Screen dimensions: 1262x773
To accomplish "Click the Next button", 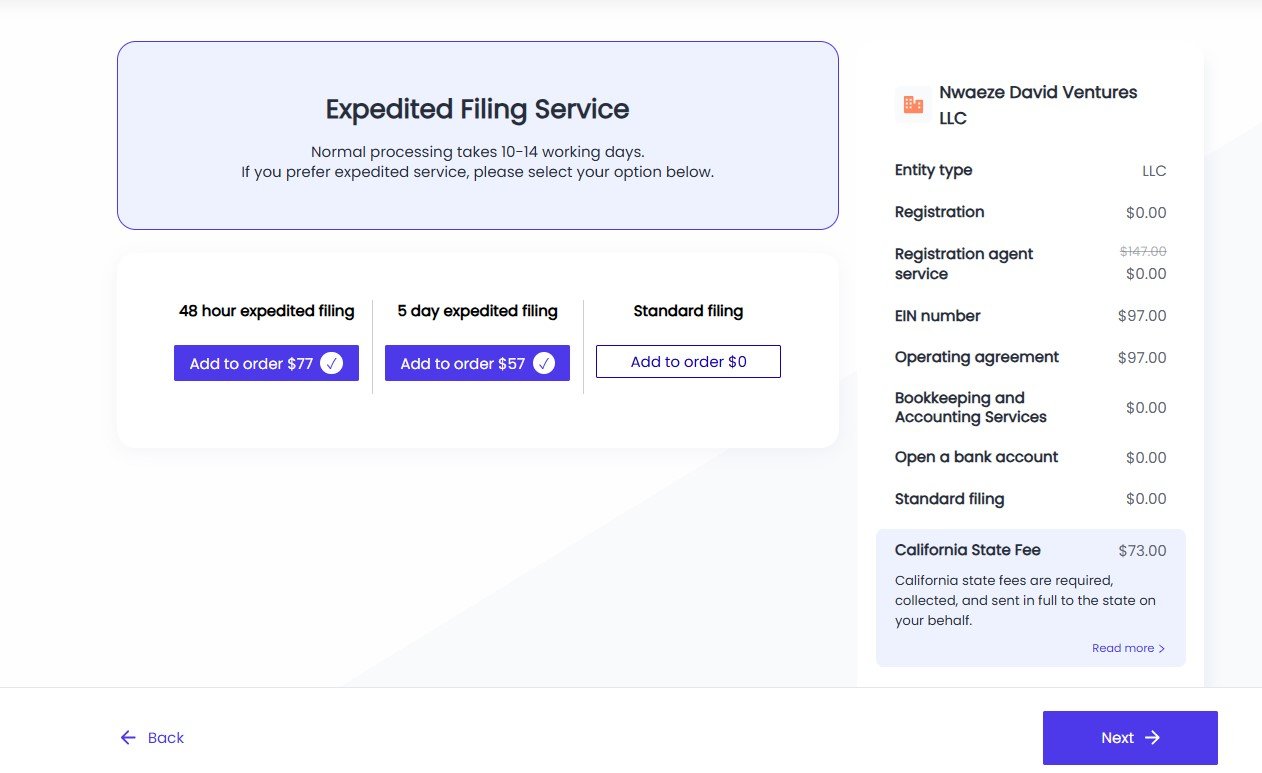I will click(x=1130, y=738).
